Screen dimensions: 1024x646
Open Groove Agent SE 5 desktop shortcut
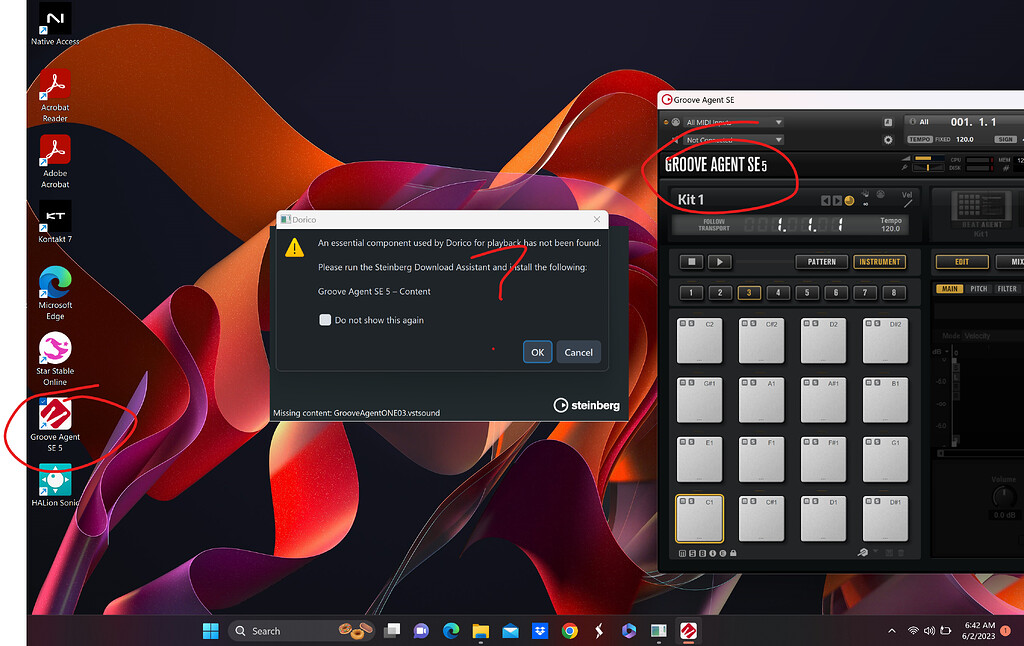click(x=55, y=425)
